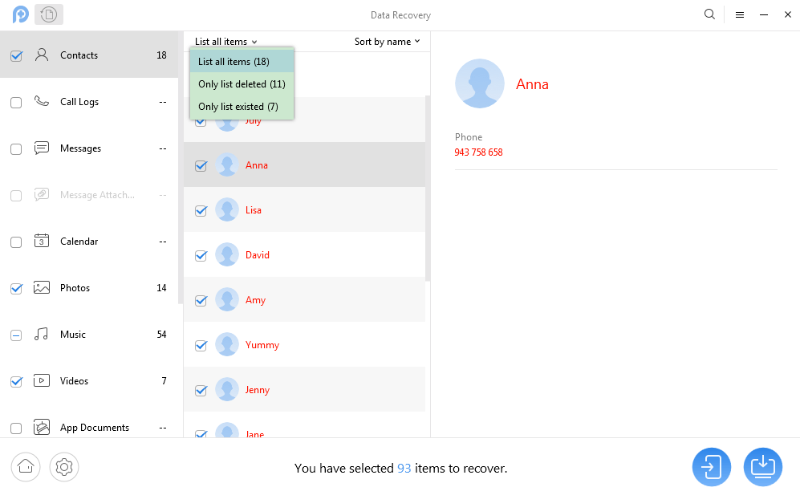The image size is (800, 494).
Task: Click the 93 selected items count
Action: click(x=404, y=468)
